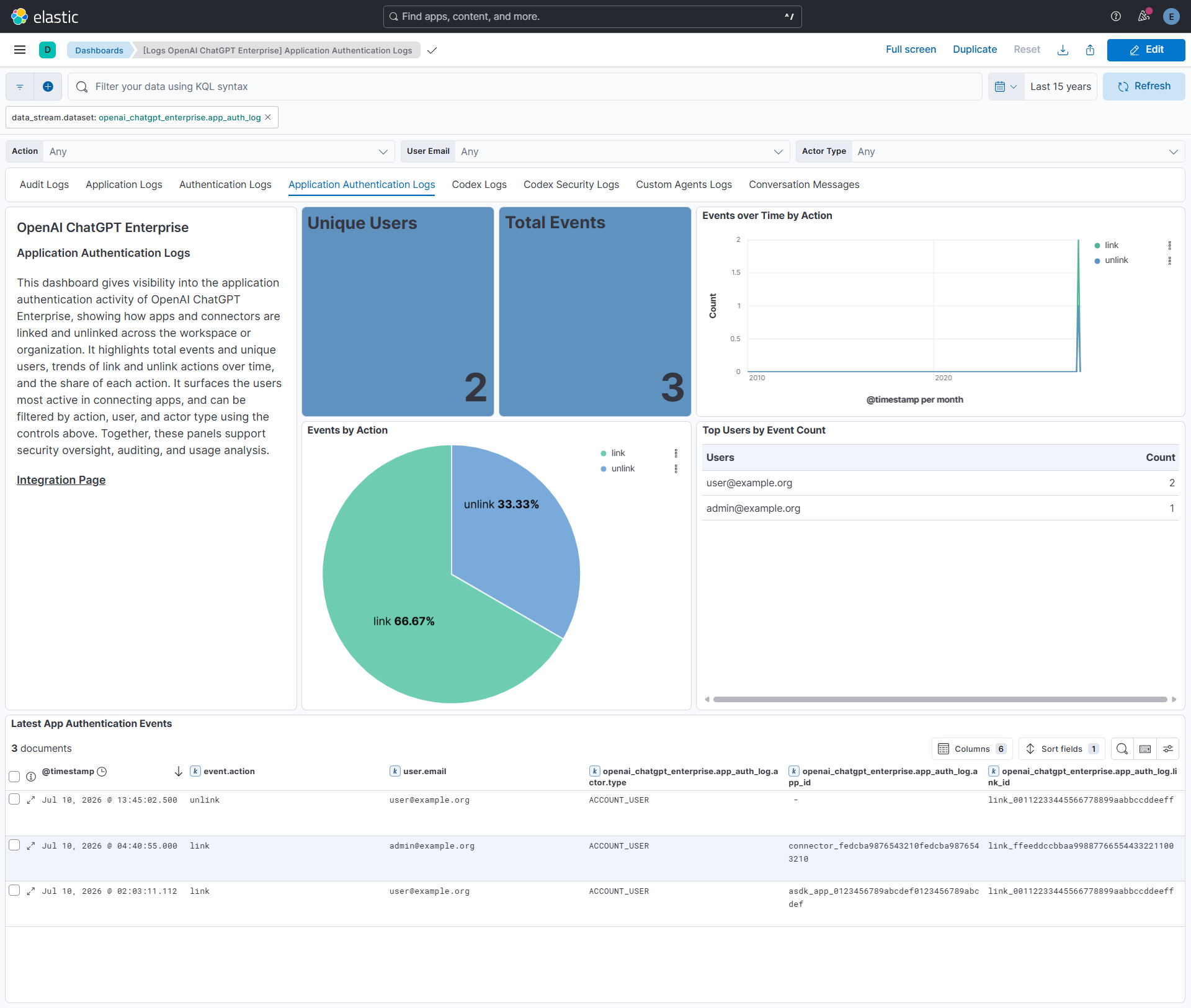
Task: Click the info icon in table header
Action: [31, 777]
